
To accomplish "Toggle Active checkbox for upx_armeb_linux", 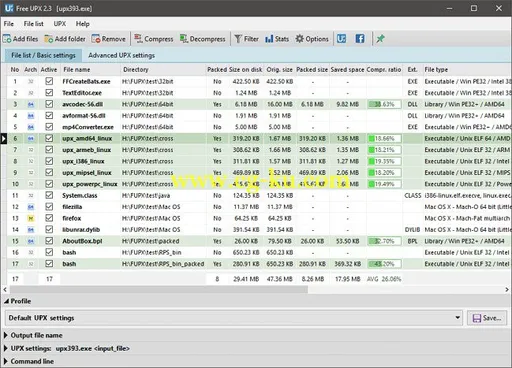I will point(49,149).
